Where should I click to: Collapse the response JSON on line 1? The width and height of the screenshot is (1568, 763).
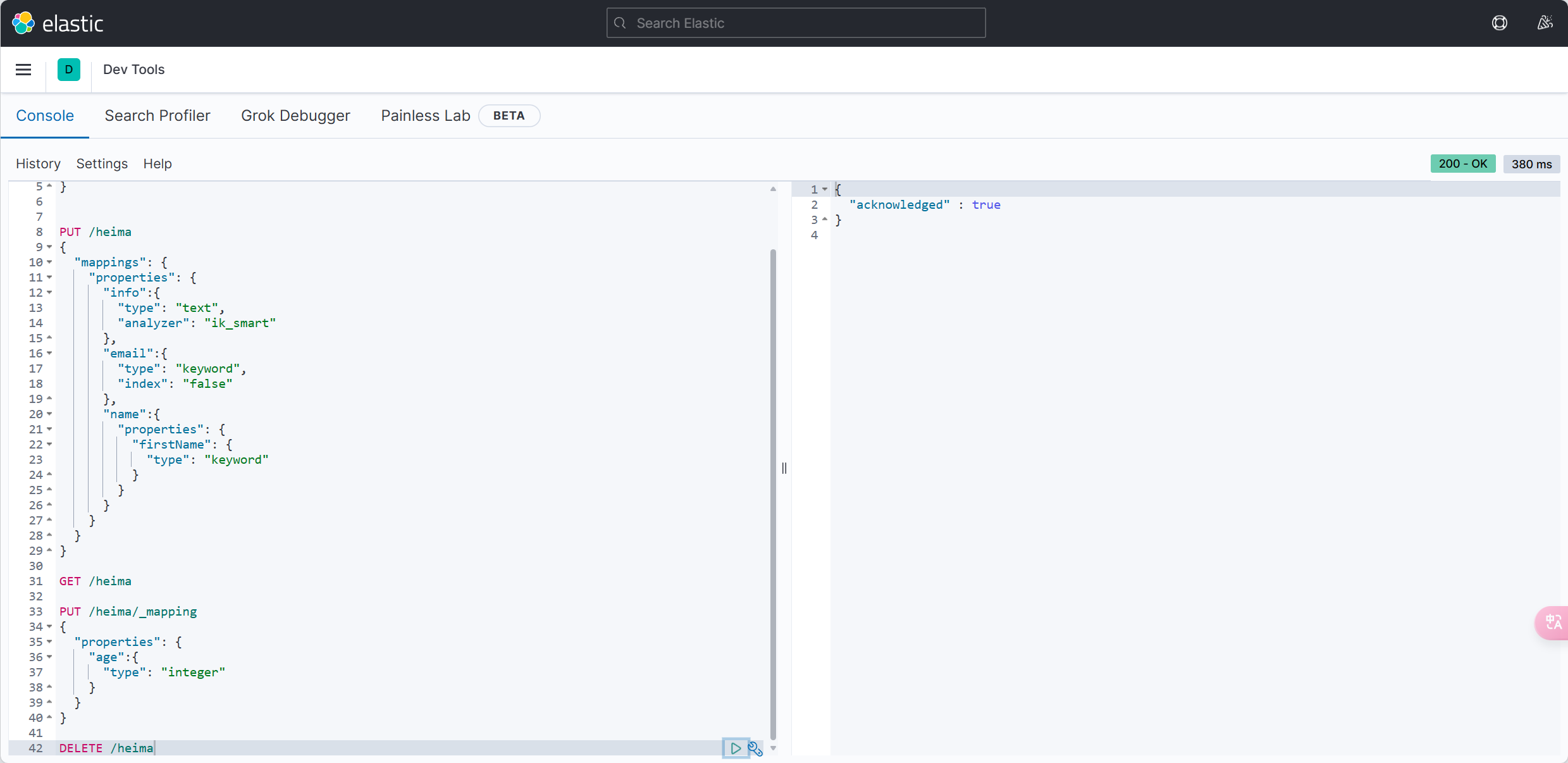tap(825, 189)
